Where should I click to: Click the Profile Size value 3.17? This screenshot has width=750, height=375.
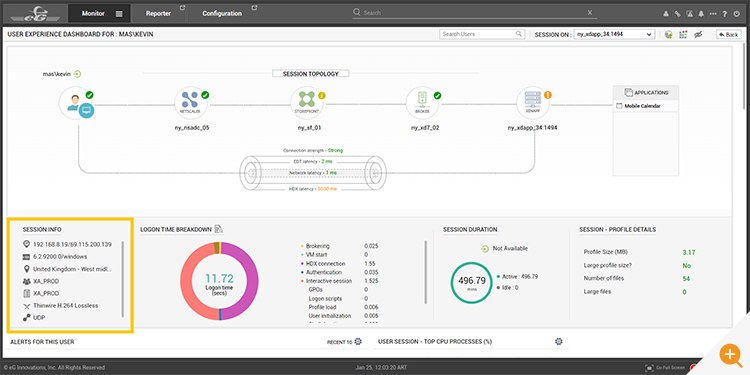pyautogui.click(x=689, y=252)
